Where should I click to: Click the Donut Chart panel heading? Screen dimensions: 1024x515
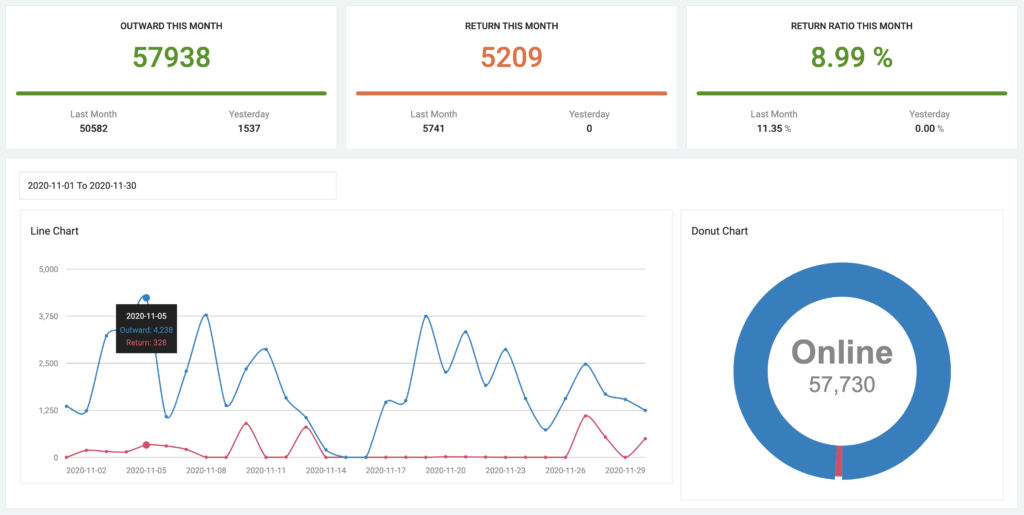pyautogui.click(x=719, y=231)
